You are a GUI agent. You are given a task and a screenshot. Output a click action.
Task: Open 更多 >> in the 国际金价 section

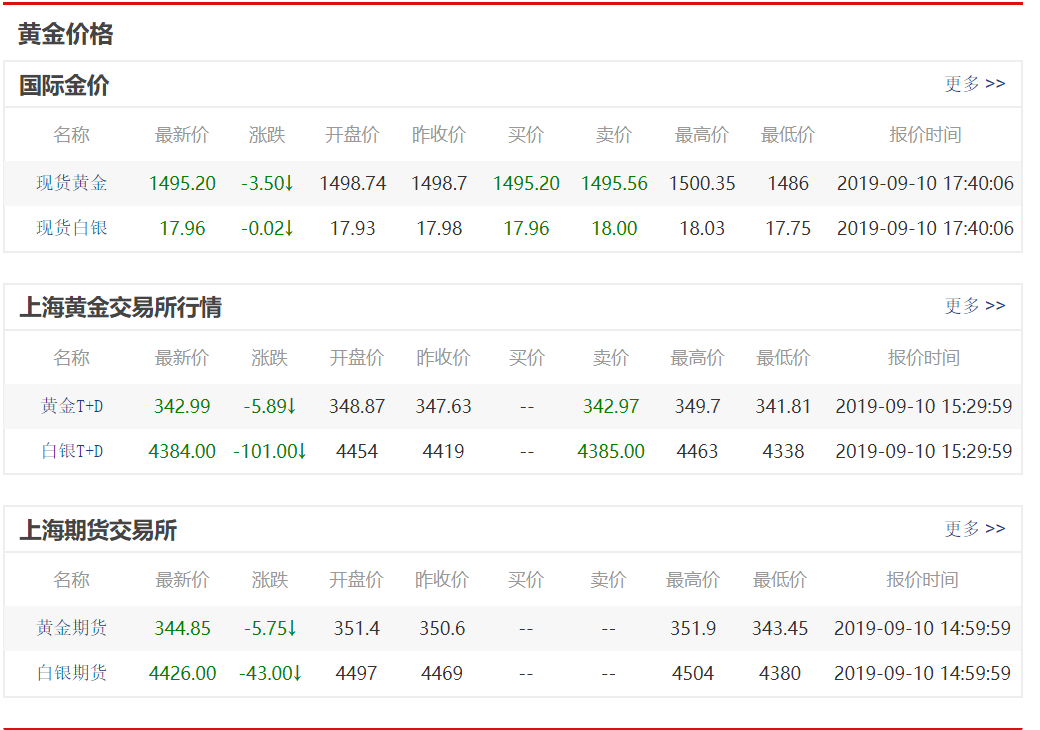click(975, 84)
